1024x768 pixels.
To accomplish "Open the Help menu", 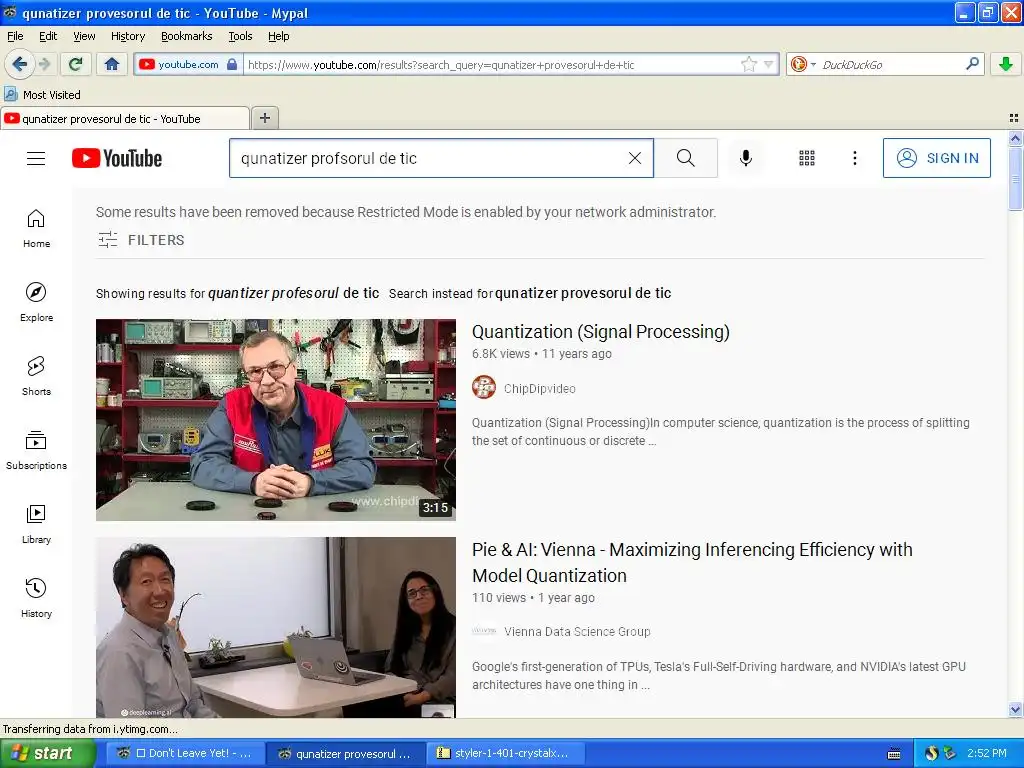I will [278, 36].
